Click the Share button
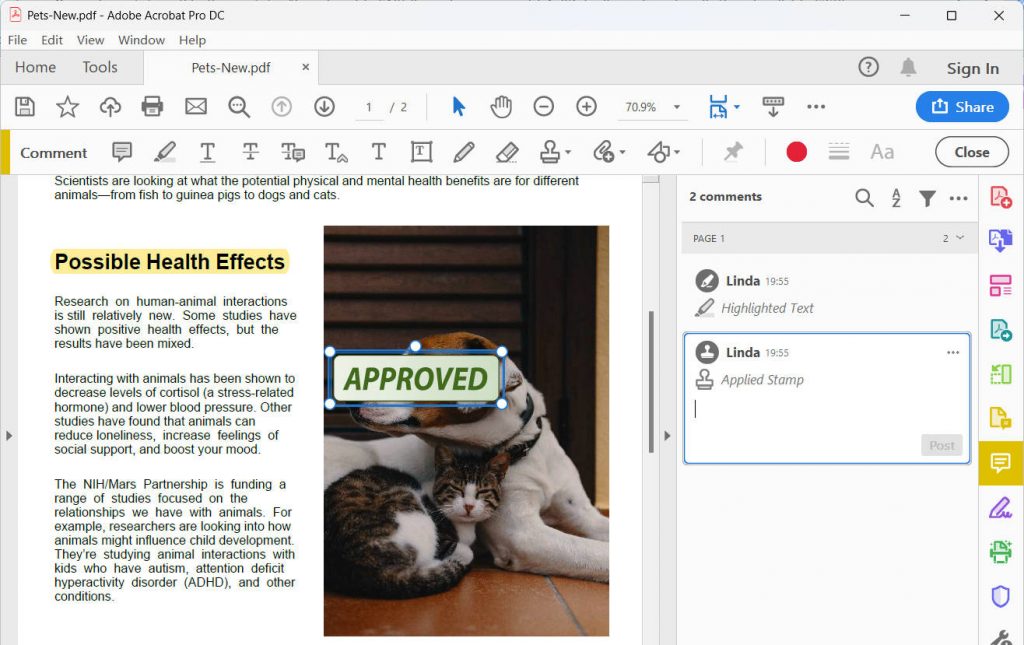The width and height of the screenshot is (1024, 645). point(961,106)
